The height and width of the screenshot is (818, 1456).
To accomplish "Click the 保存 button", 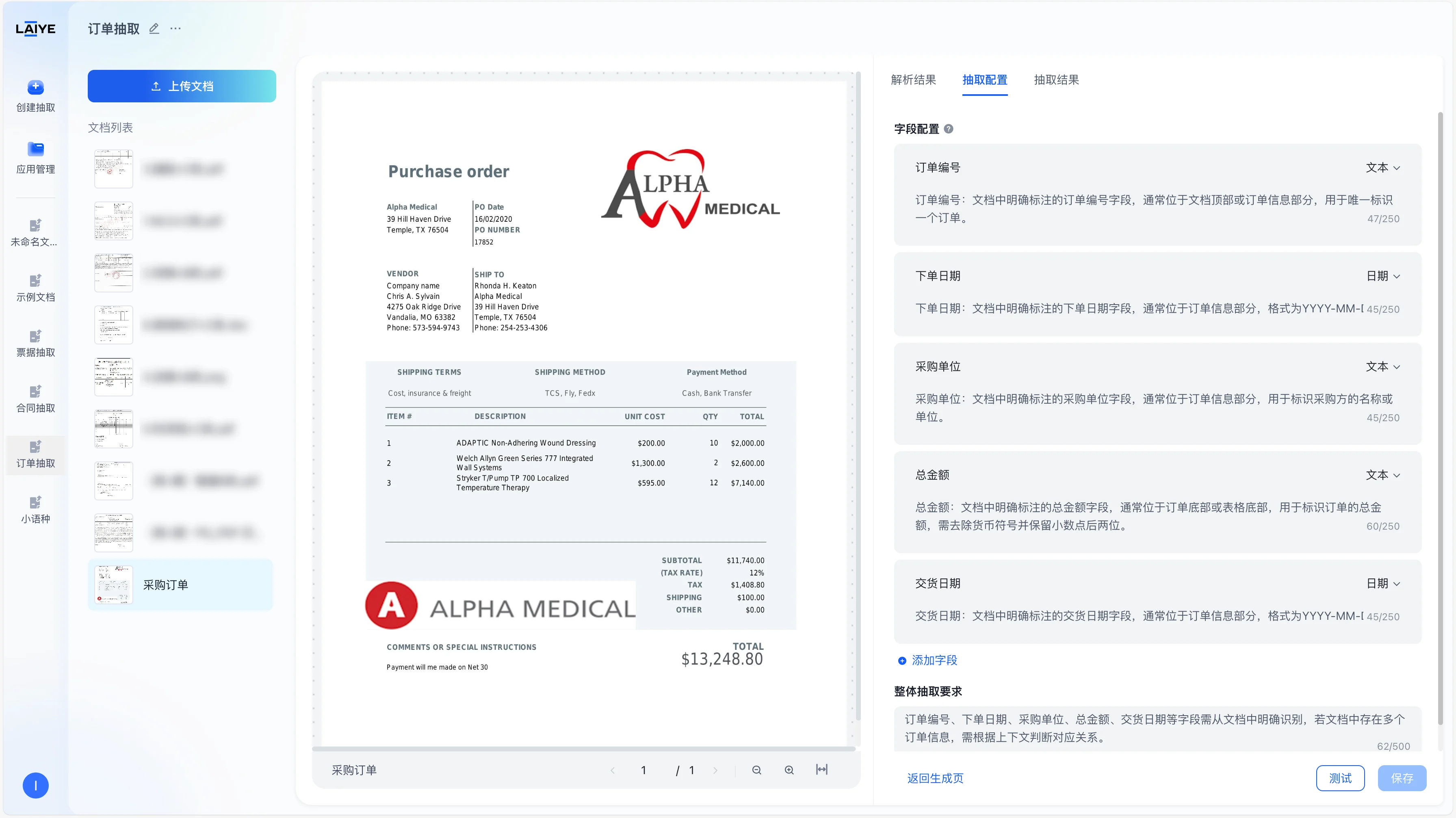I will [1402, 779].
